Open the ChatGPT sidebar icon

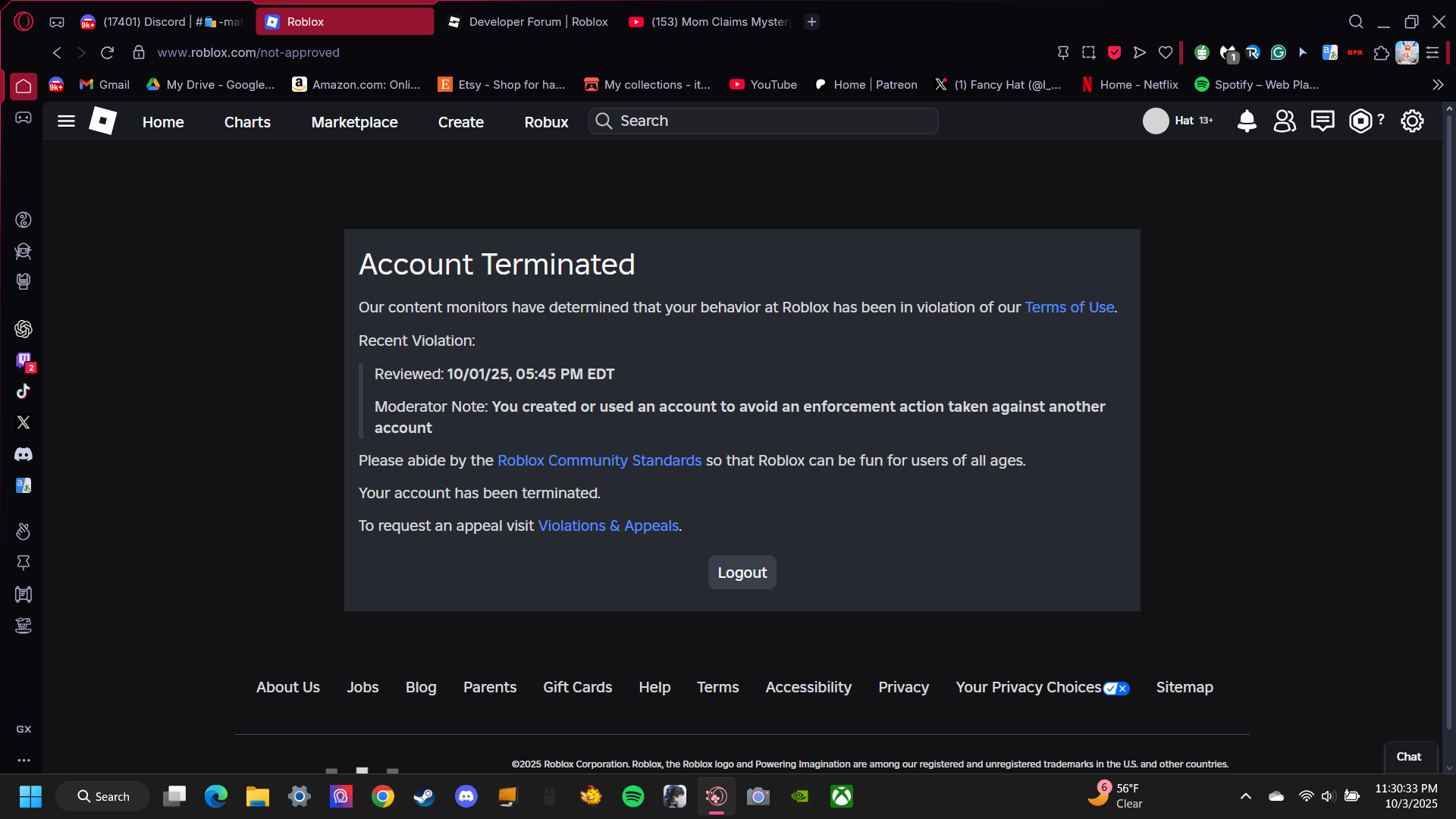click(24, 329)
